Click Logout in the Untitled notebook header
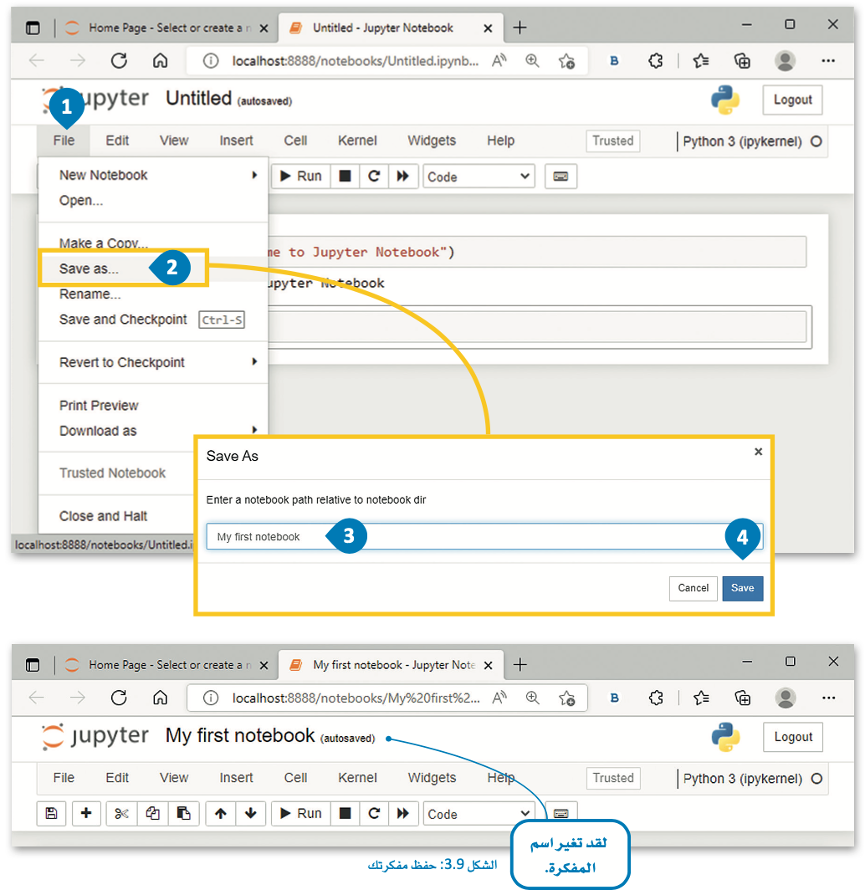The height and width of the screenshot is (895, 866). (792, 100)
